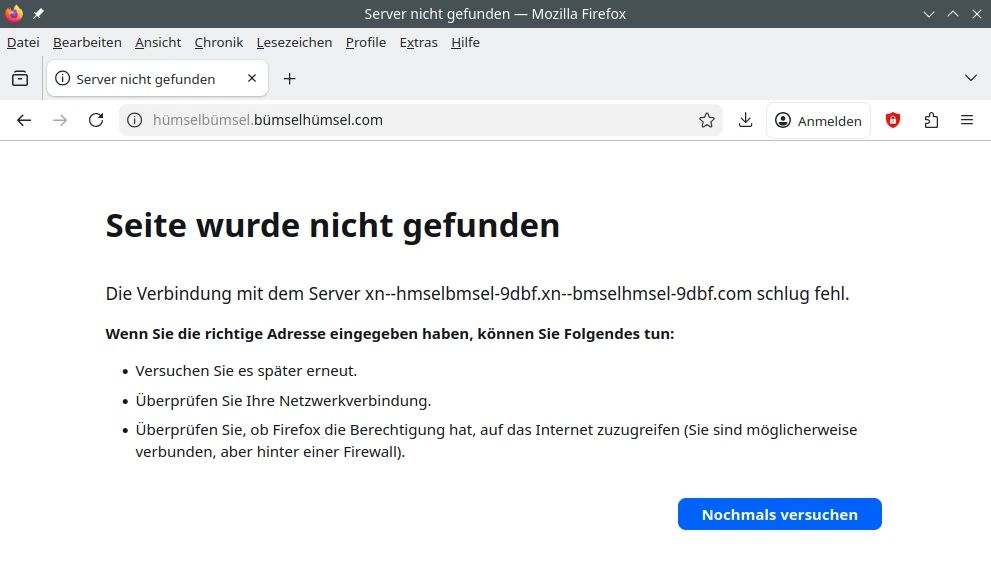Go back using the back arrow
Image resolution: width=991 pixels, height=565 pixels.
tap(24, 120)
